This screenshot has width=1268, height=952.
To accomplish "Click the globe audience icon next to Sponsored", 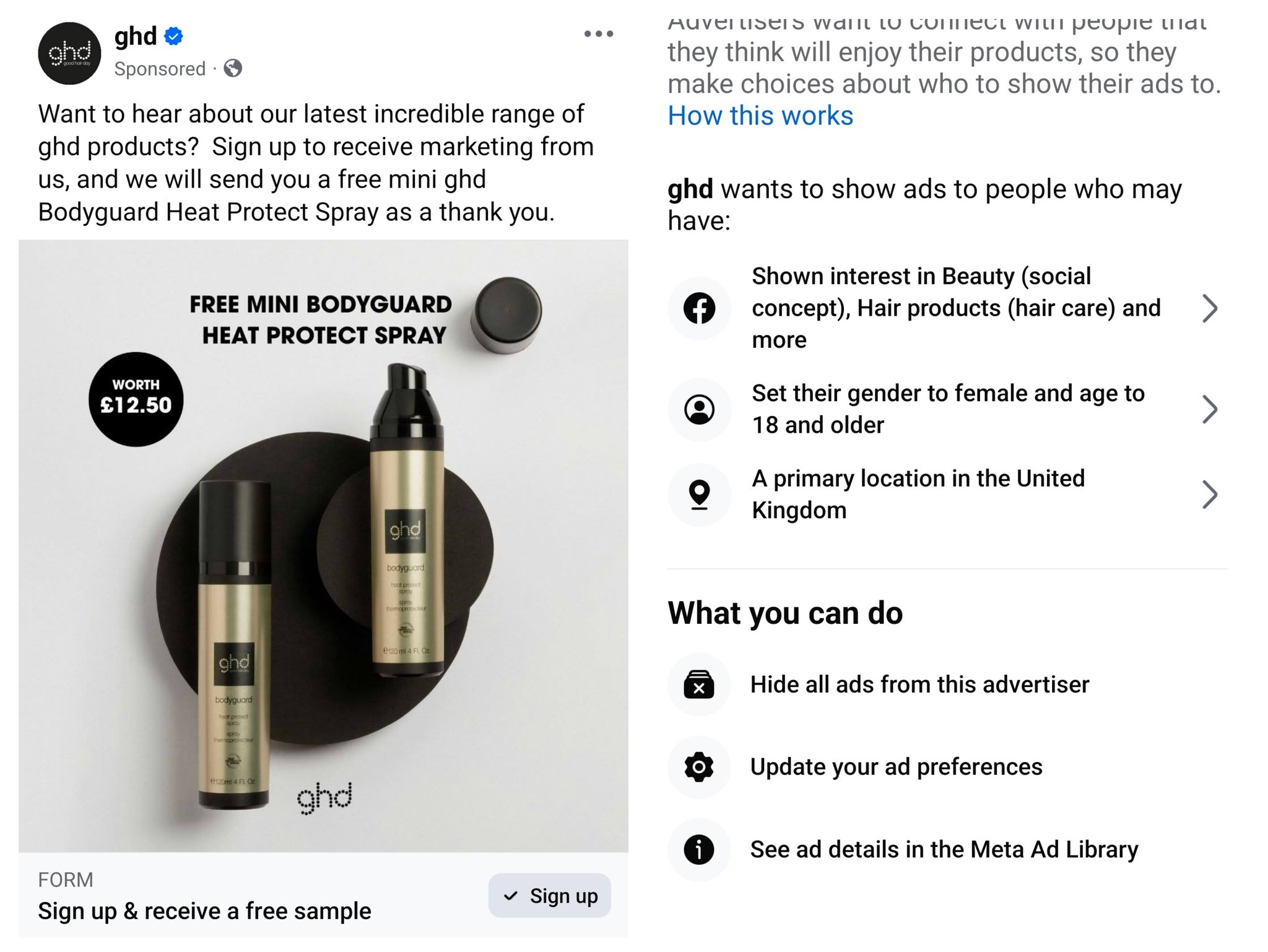I will [234, 68].
